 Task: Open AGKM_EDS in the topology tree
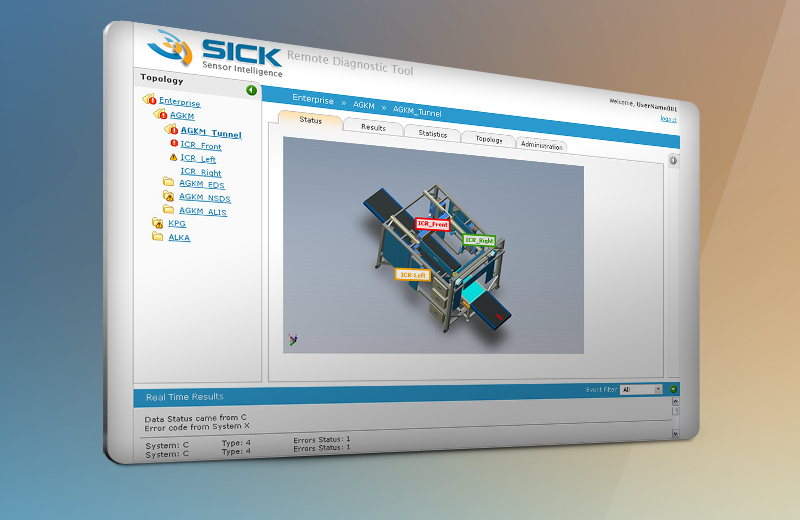[x=202, y=184]
